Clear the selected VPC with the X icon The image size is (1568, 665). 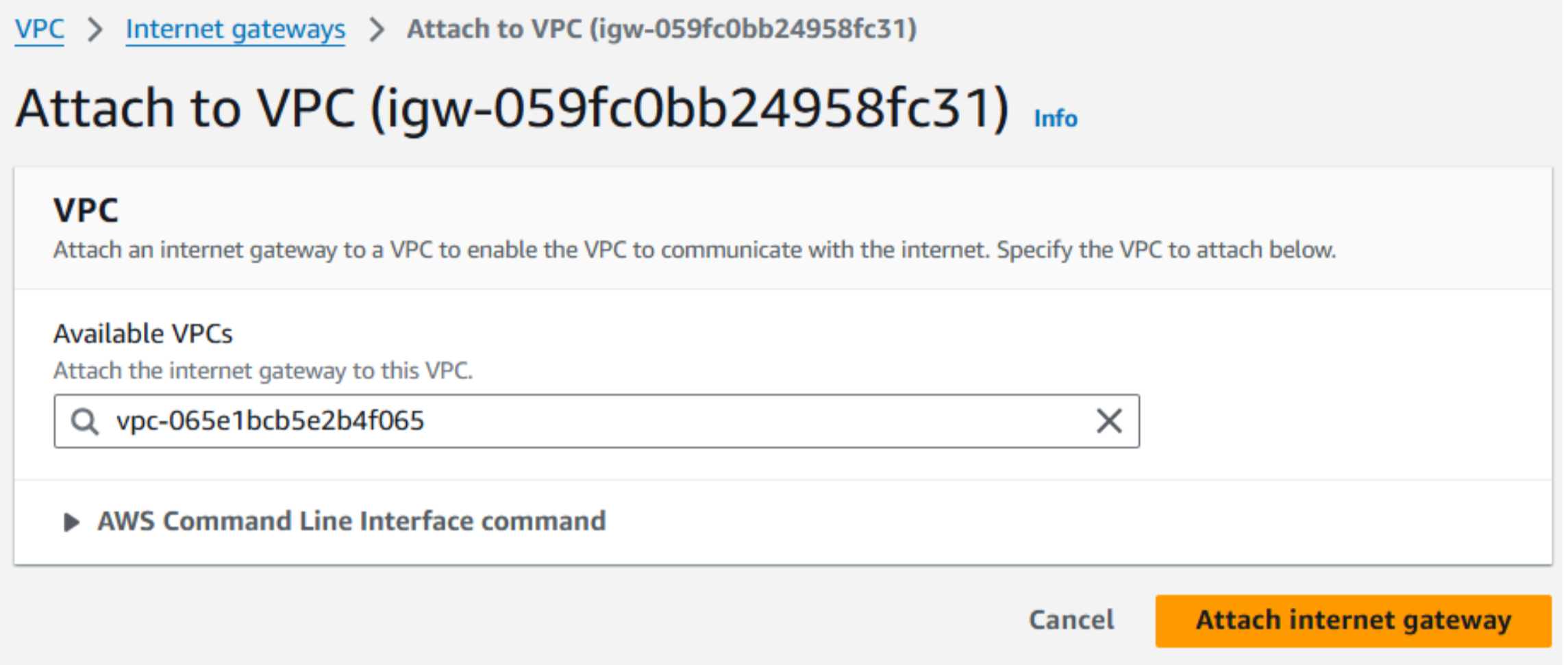pyautogui.click(x=1108, y=421)
